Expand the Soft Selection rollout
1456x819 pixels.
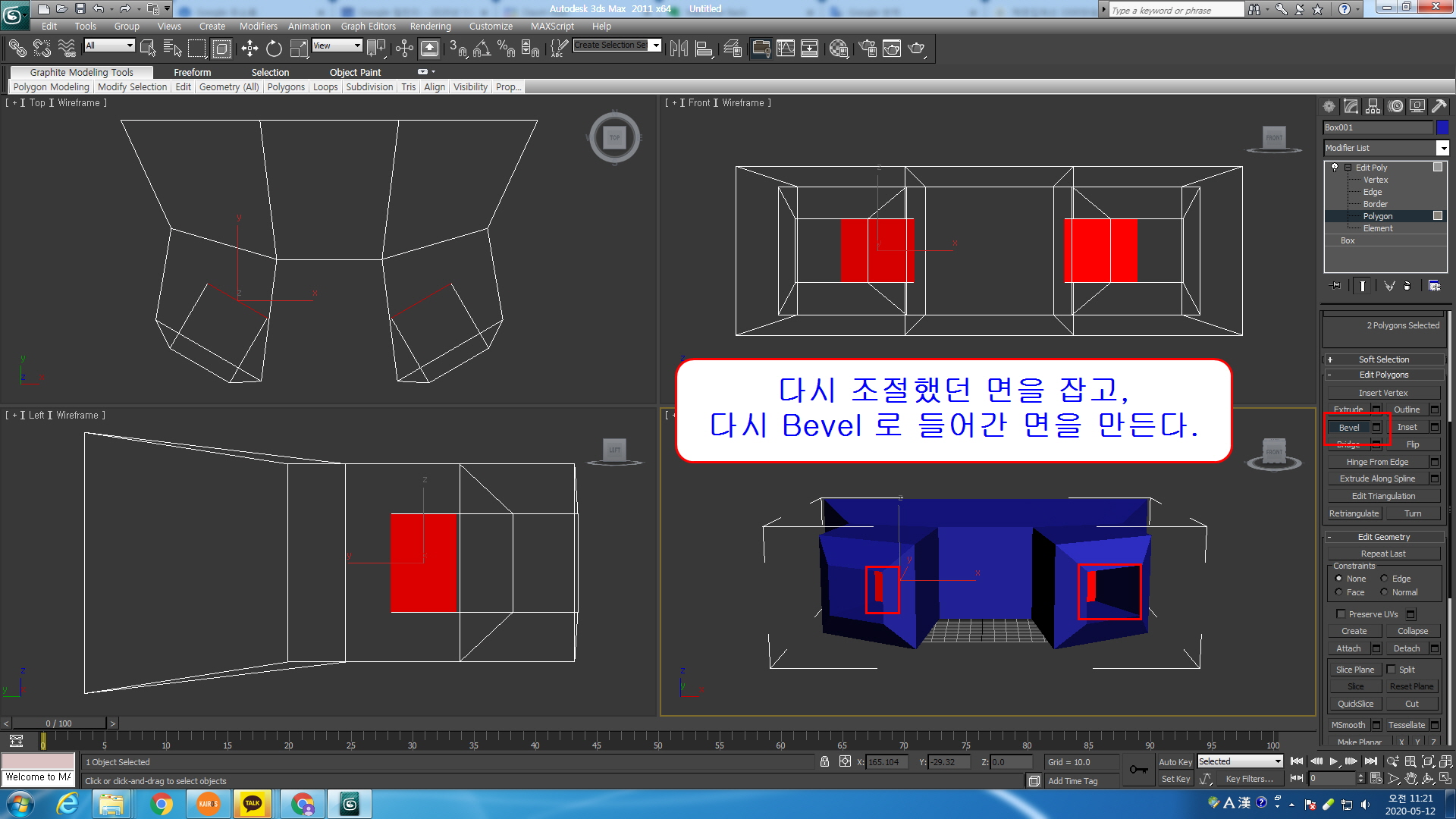coord(1383,359)
